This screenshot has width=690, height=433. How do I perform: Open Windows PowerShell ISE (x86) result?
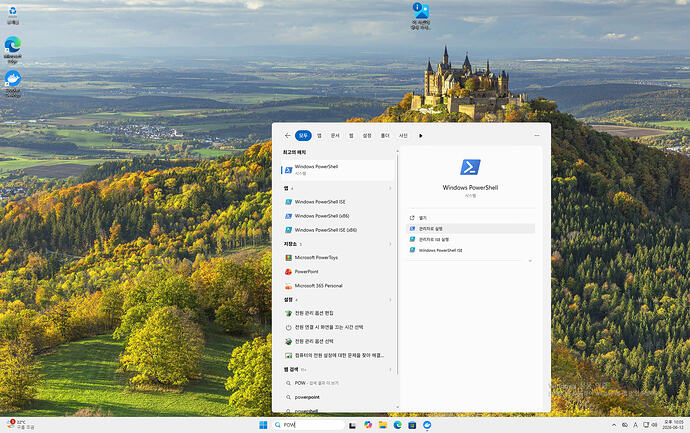point(338,230)
